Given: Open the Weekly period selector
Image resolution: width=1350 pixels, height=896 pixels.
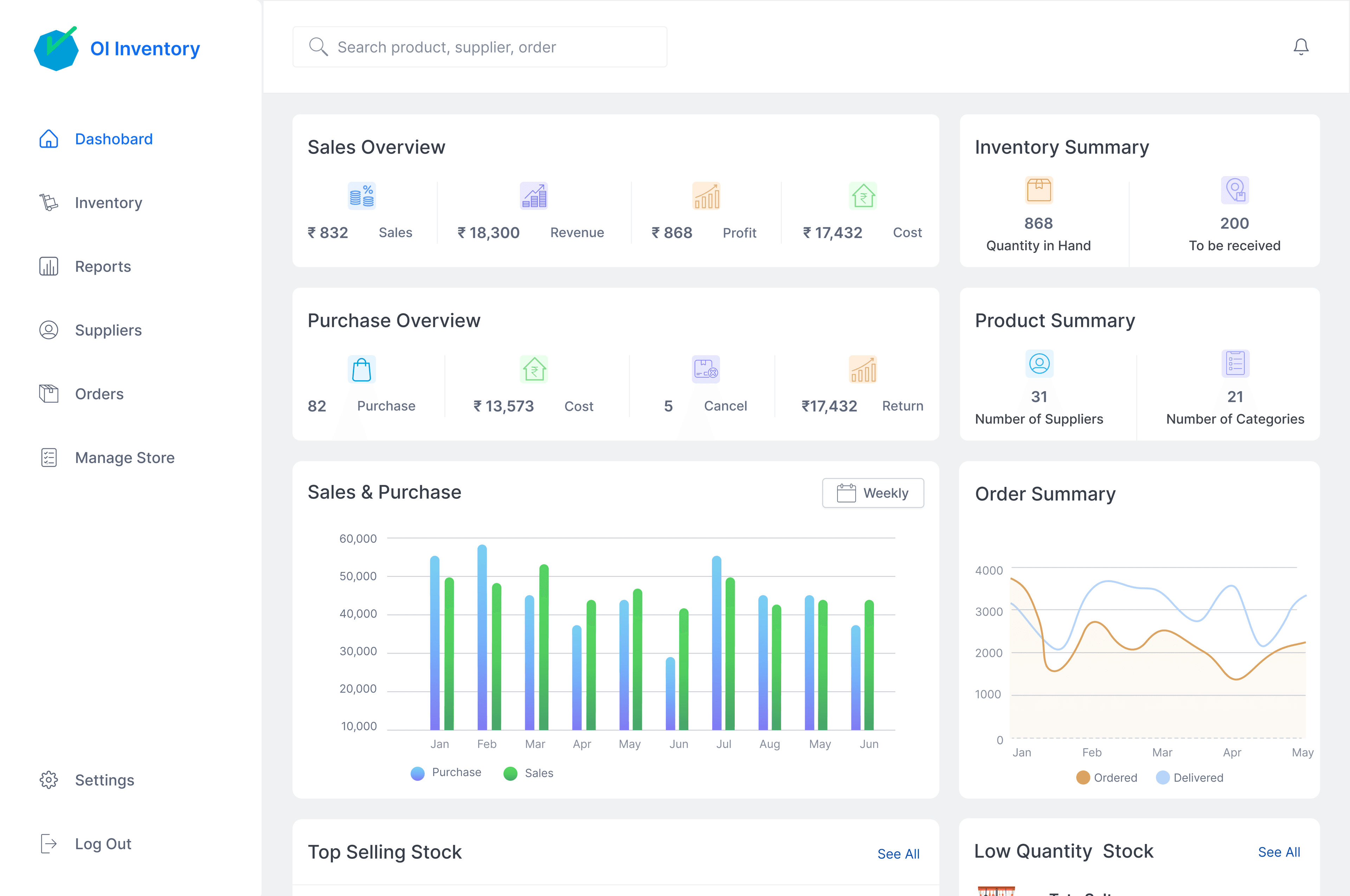Looking at the screenshot, I should click(x=873, y=492).
